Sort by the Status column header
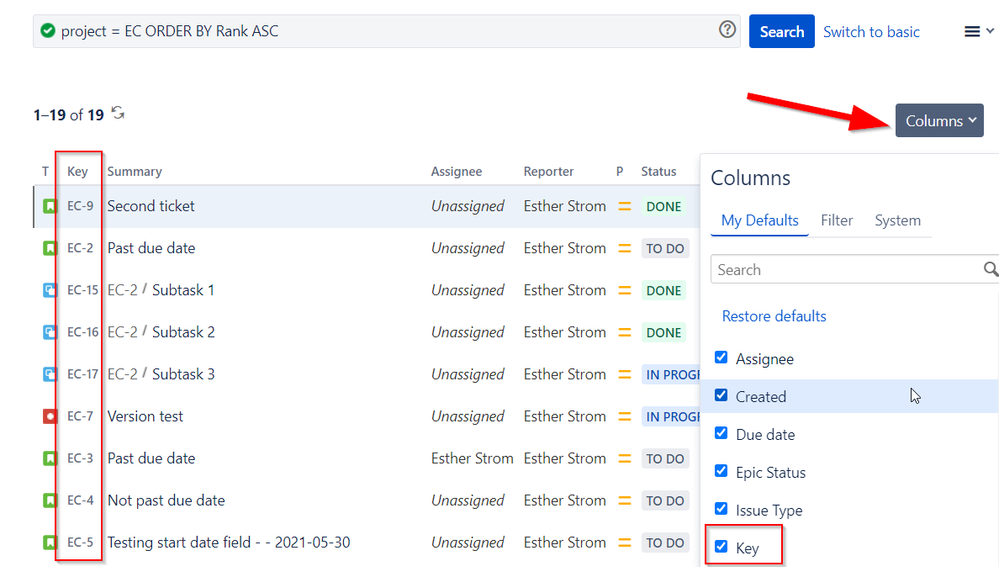The height and width of the screenshot is (567, 999). click(659, 171)
